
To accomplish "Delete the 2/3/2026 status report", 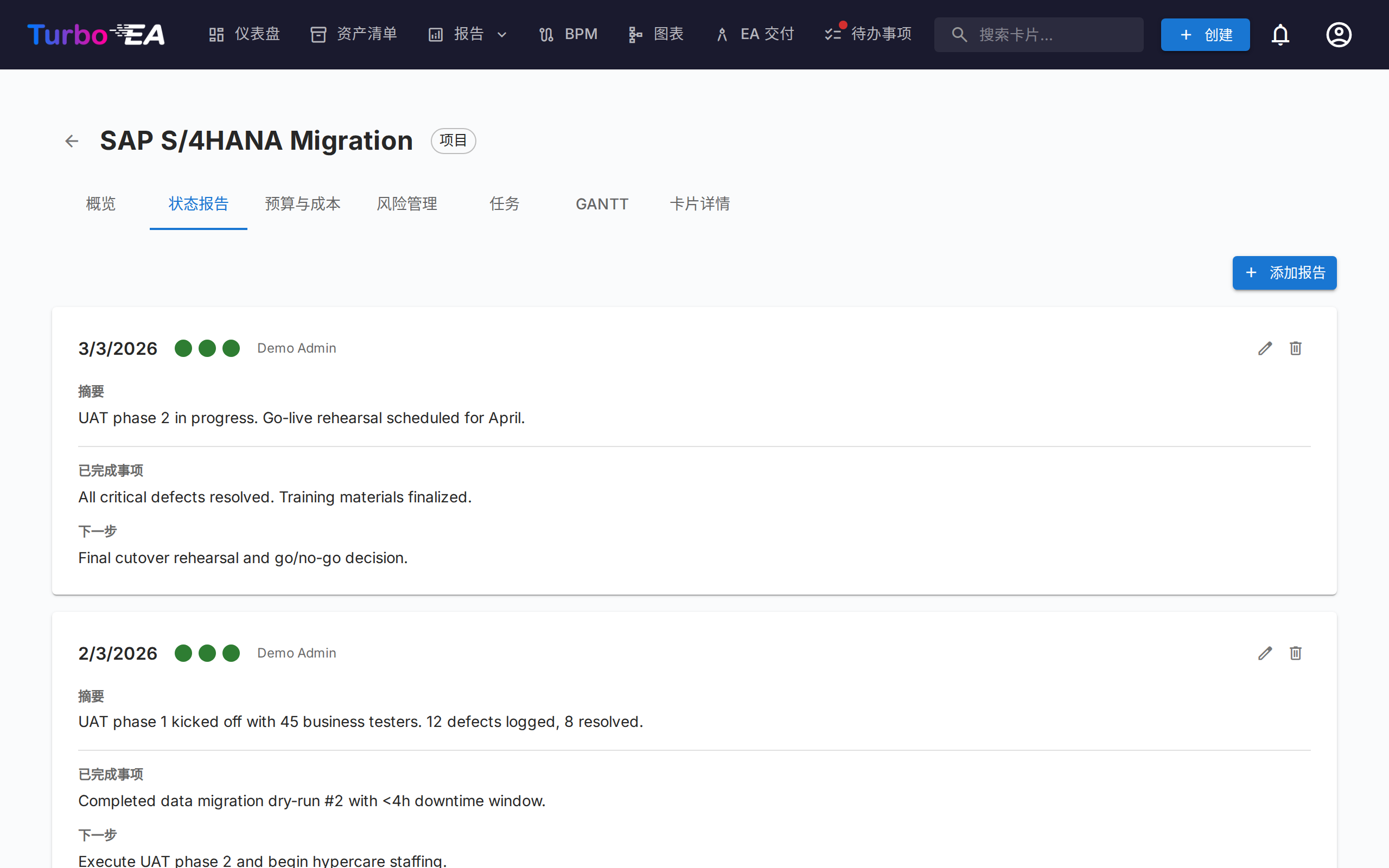I will [x=1296, y=653].
